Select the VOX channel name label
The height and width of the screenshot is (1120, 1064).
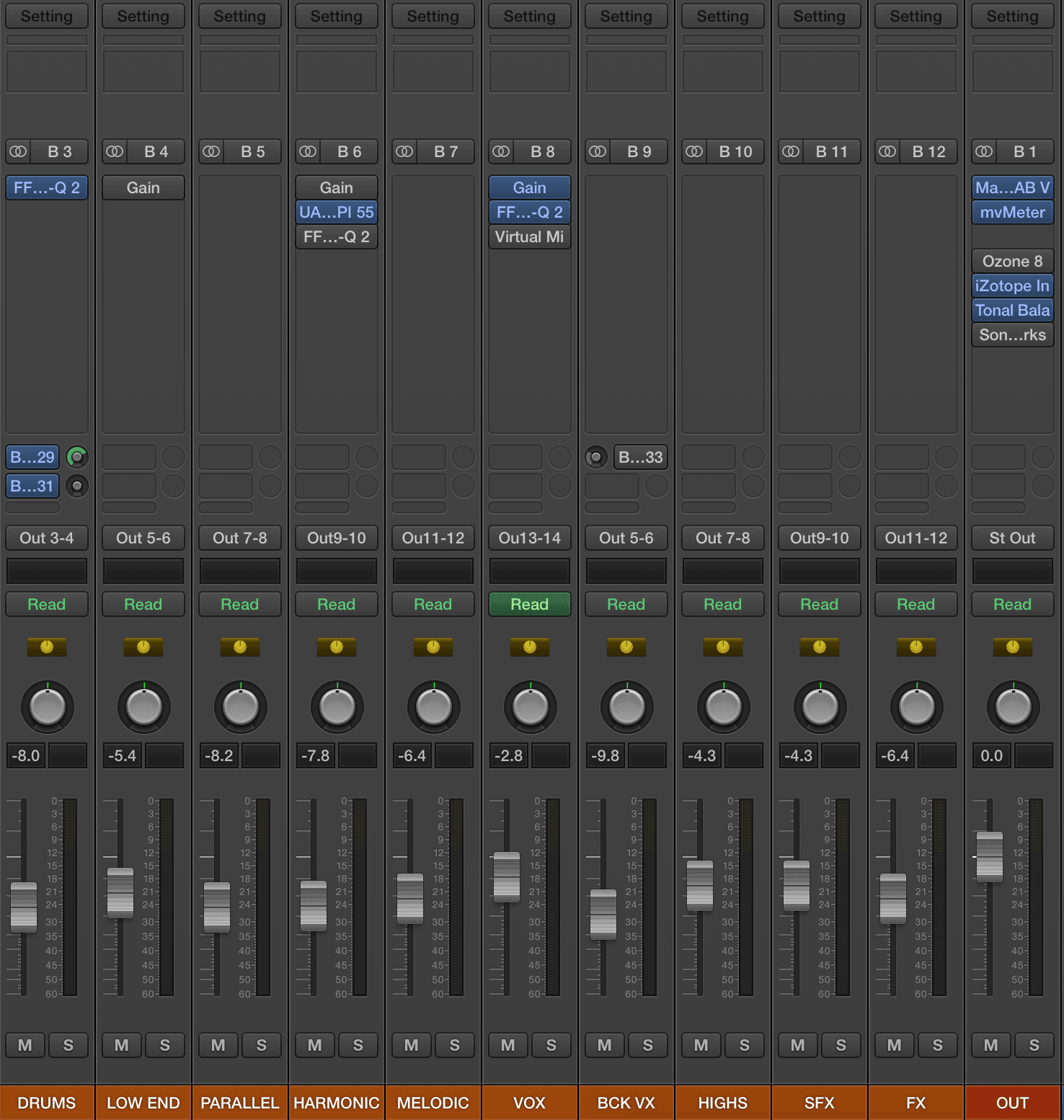530,1103
